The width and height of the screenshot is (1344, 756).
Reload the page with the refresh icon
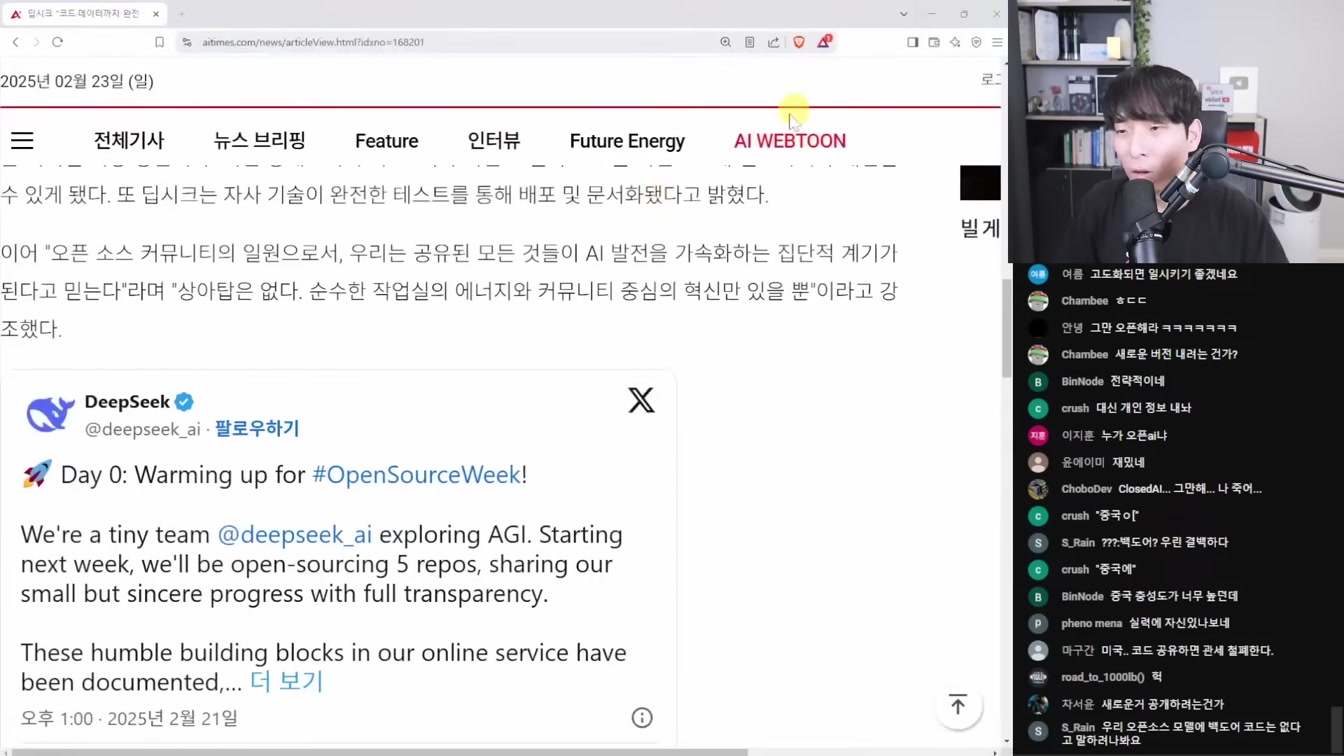click(58, 42)
